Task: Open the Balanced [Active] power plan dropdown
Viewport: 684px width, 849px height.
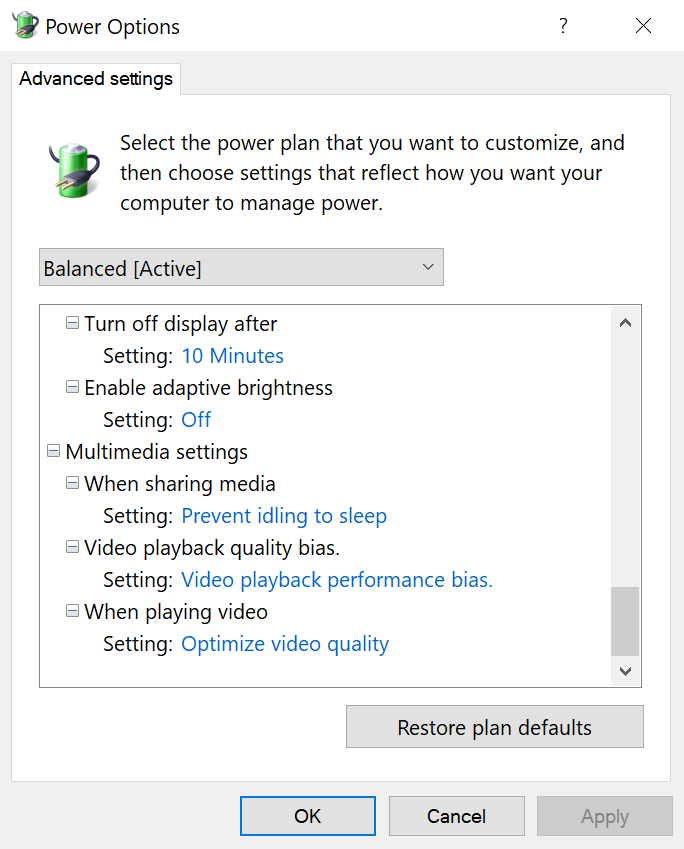Action: (x=242, y=267)
